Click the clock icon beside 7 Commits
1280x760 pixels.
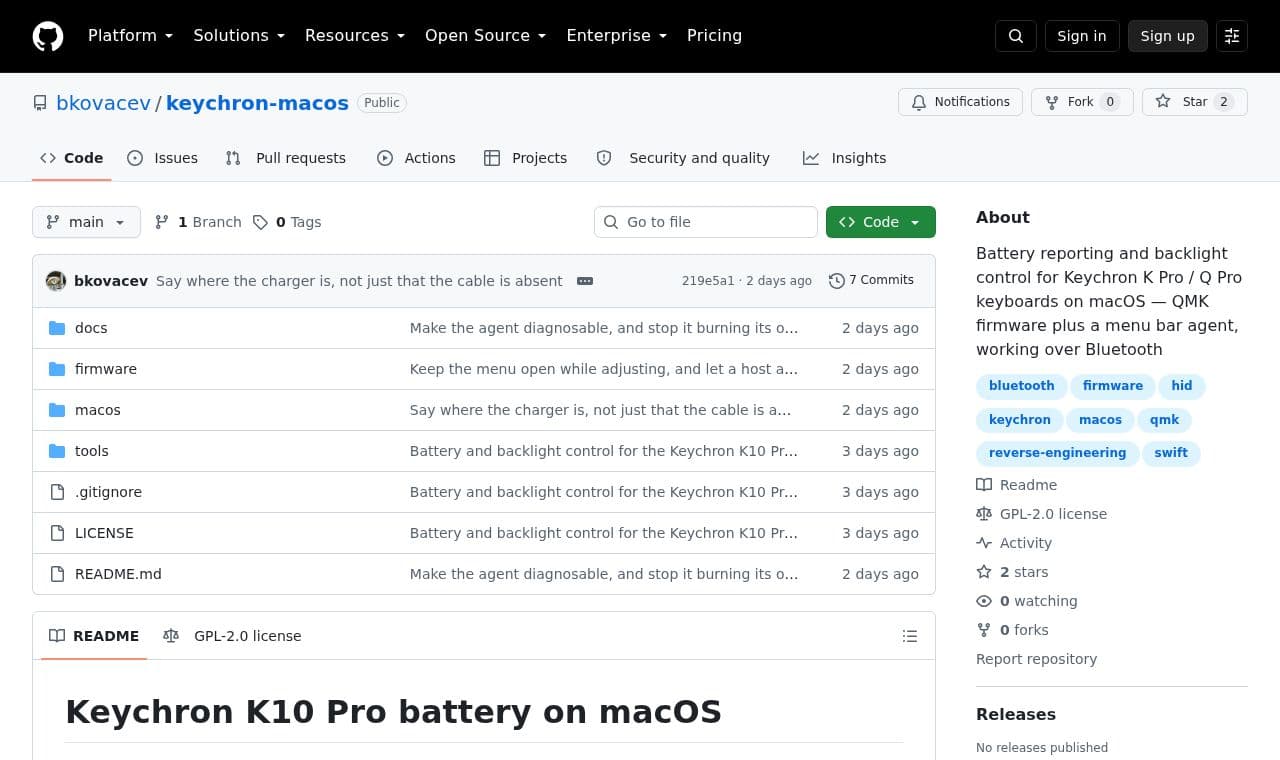pyautogui.click(x=837, y=281)
